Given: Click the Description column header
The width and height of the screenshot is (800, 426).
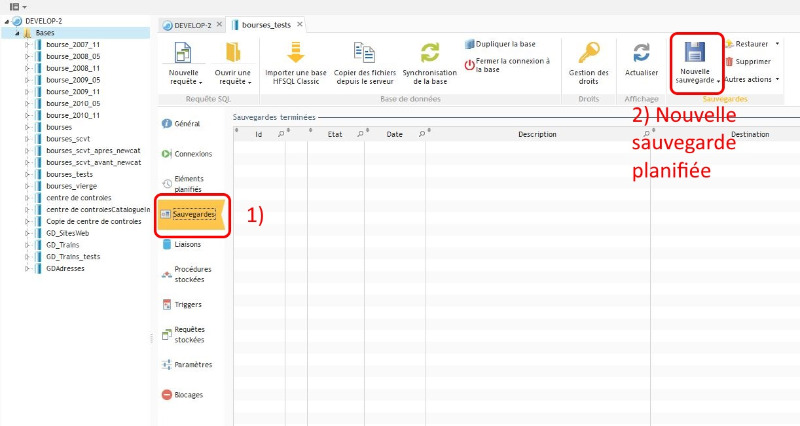Looking at the screenshot, I should coord(537,134).
